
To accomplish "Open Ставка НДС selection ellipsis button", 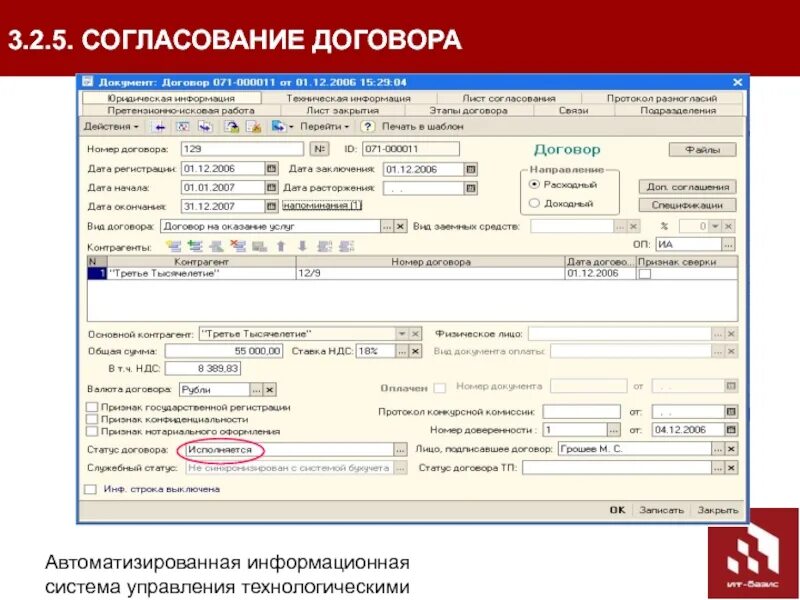I will click(x=402, y=351).
